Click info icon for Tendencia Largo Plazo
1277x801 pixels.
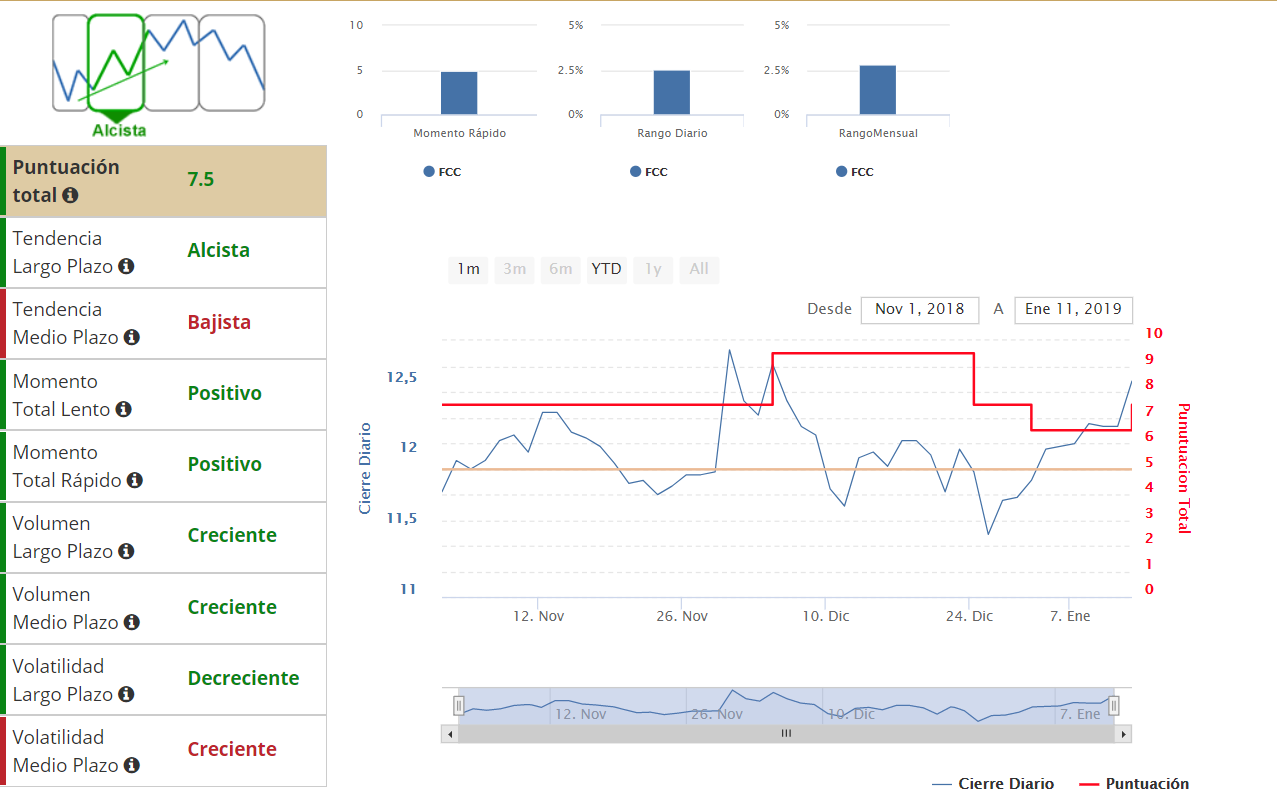(x=126, y=266)
